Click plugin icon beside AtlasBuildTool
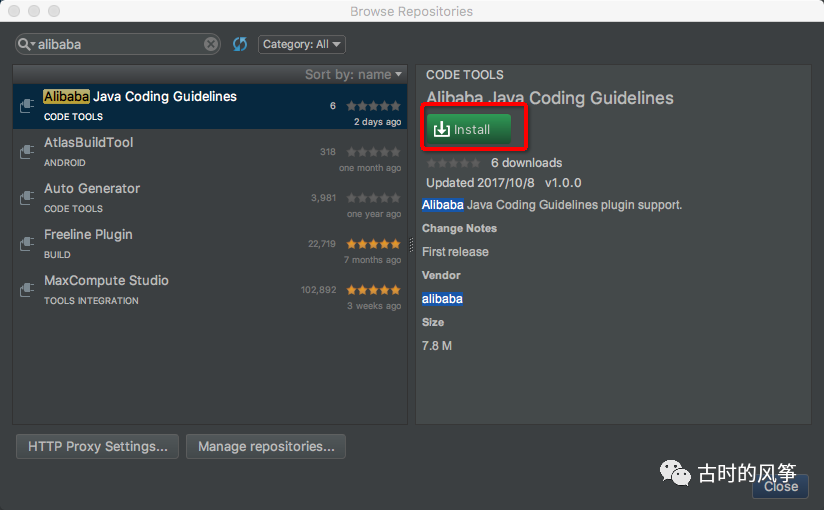 tap(27, 152)
